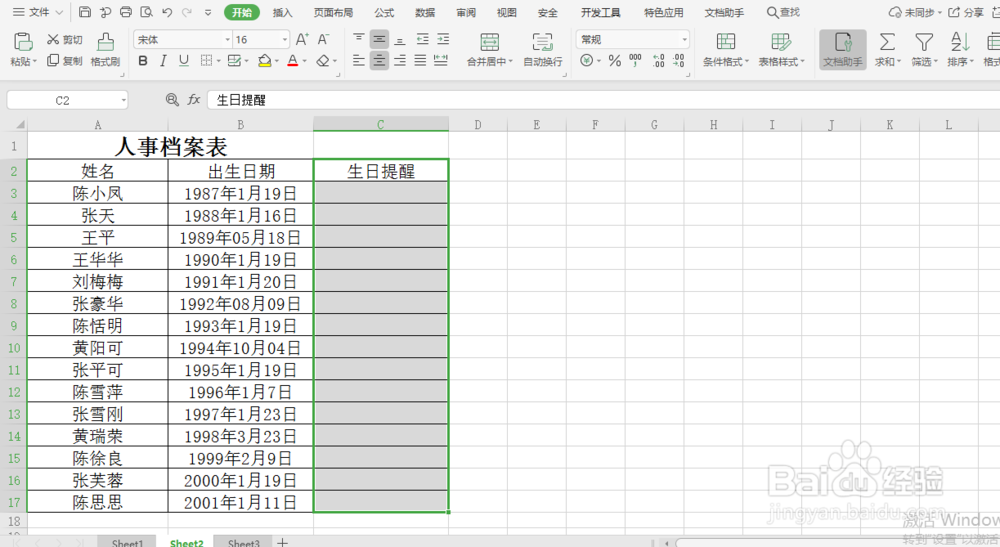This screenshot has width=1000, height=547.
Task: Switch to the 插入 Insert tab
Action: coord(282,12)
